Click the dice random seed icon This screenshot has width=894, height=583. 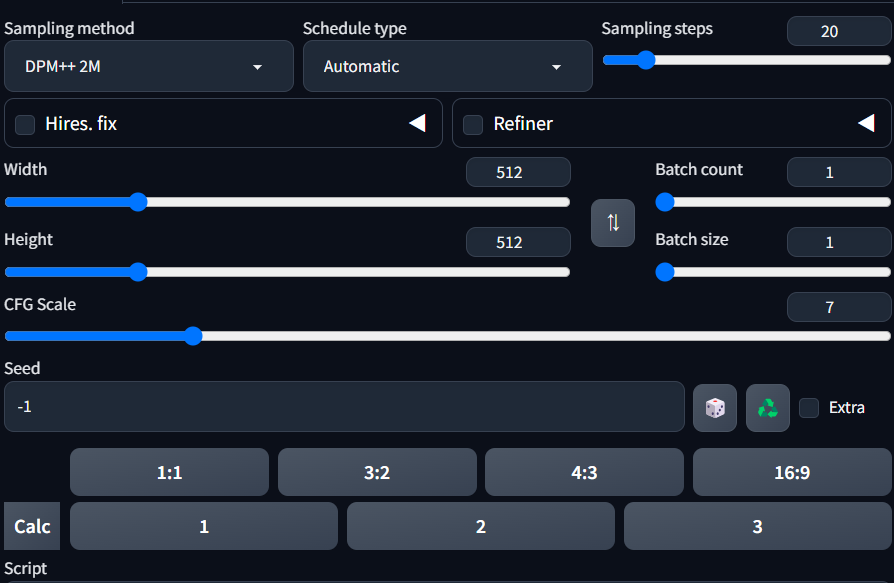click(x=714, y=408)
